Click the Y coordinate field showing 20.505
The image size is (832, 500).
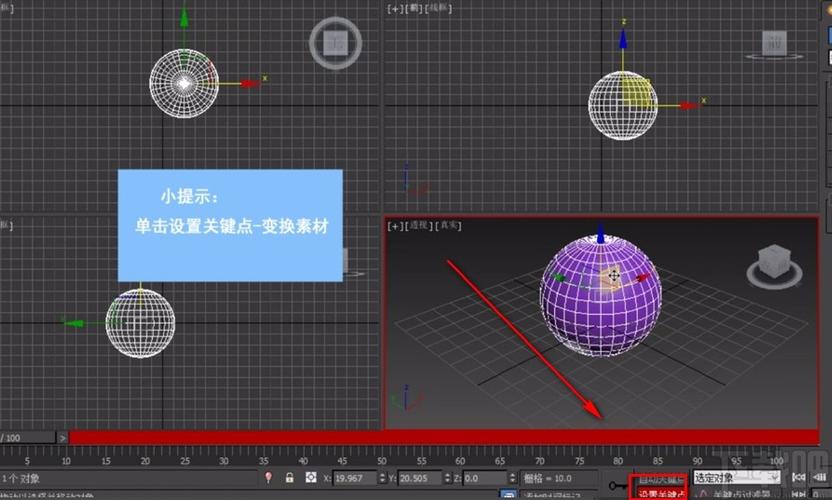coord(419,478)
